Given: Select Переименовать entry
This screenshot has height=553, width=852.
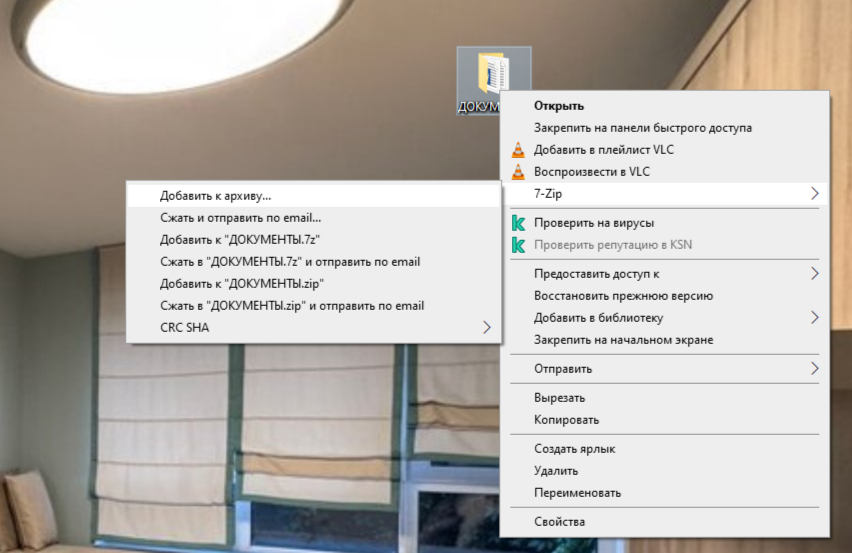Looking at the screenshot, I should click(664, 493).
